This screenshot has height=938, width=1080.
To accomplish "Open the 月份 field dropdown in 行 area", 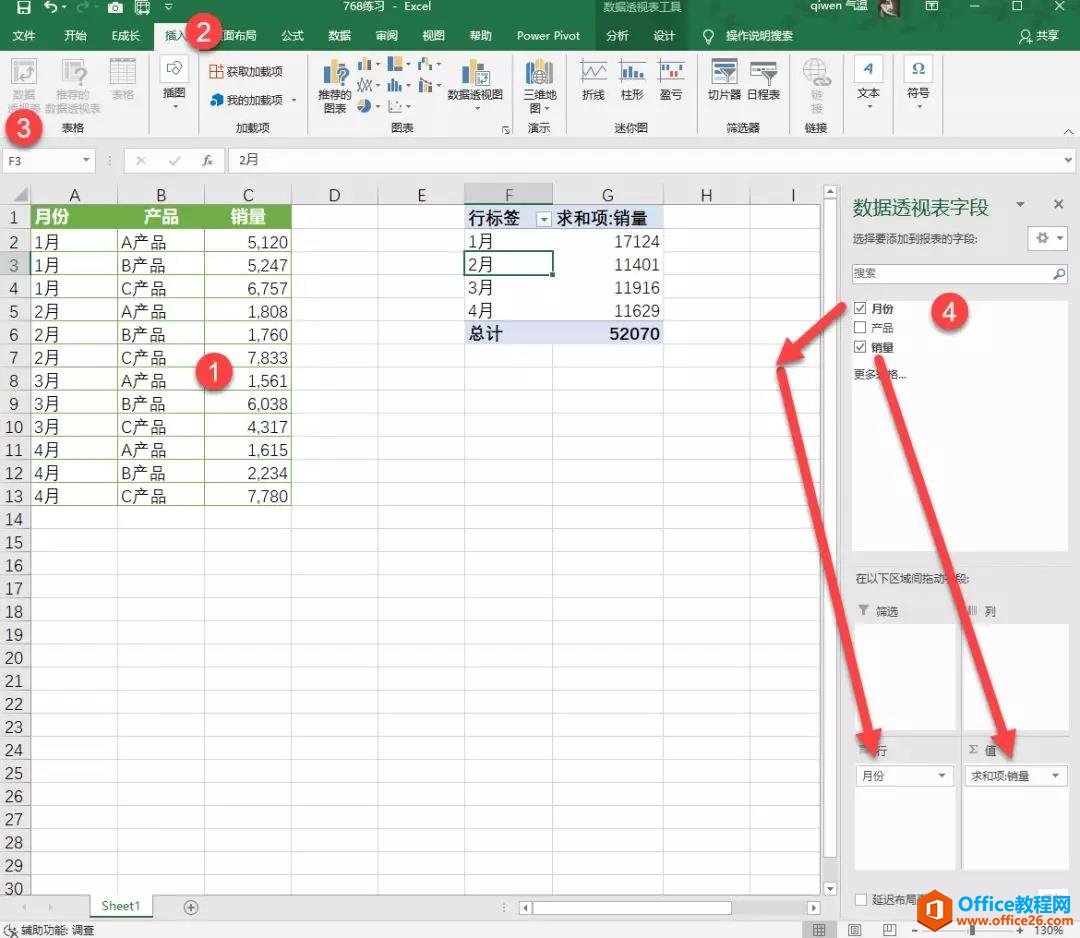I will pos(940,775).
